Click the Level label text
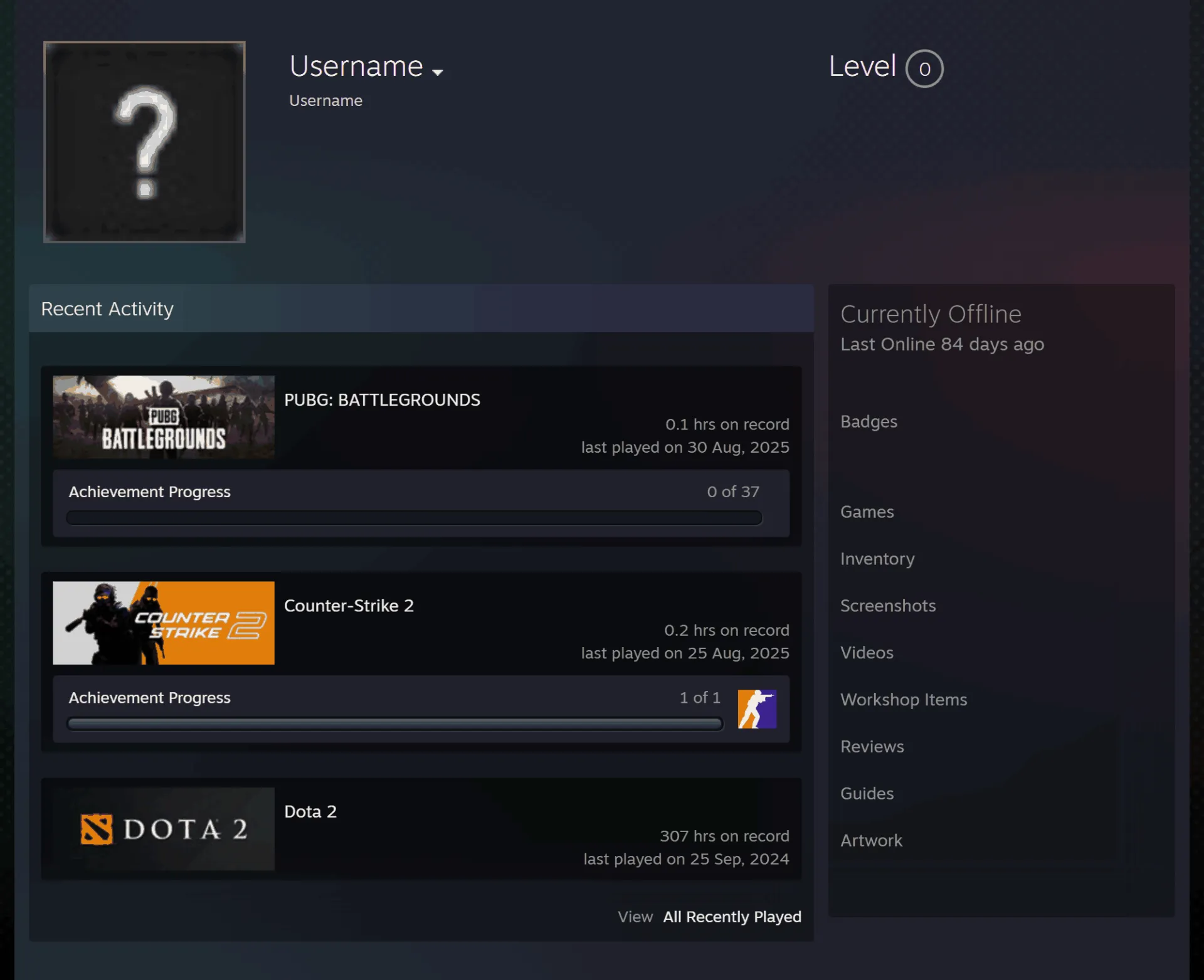1204x980 pixels. click(x=862, y=66)
